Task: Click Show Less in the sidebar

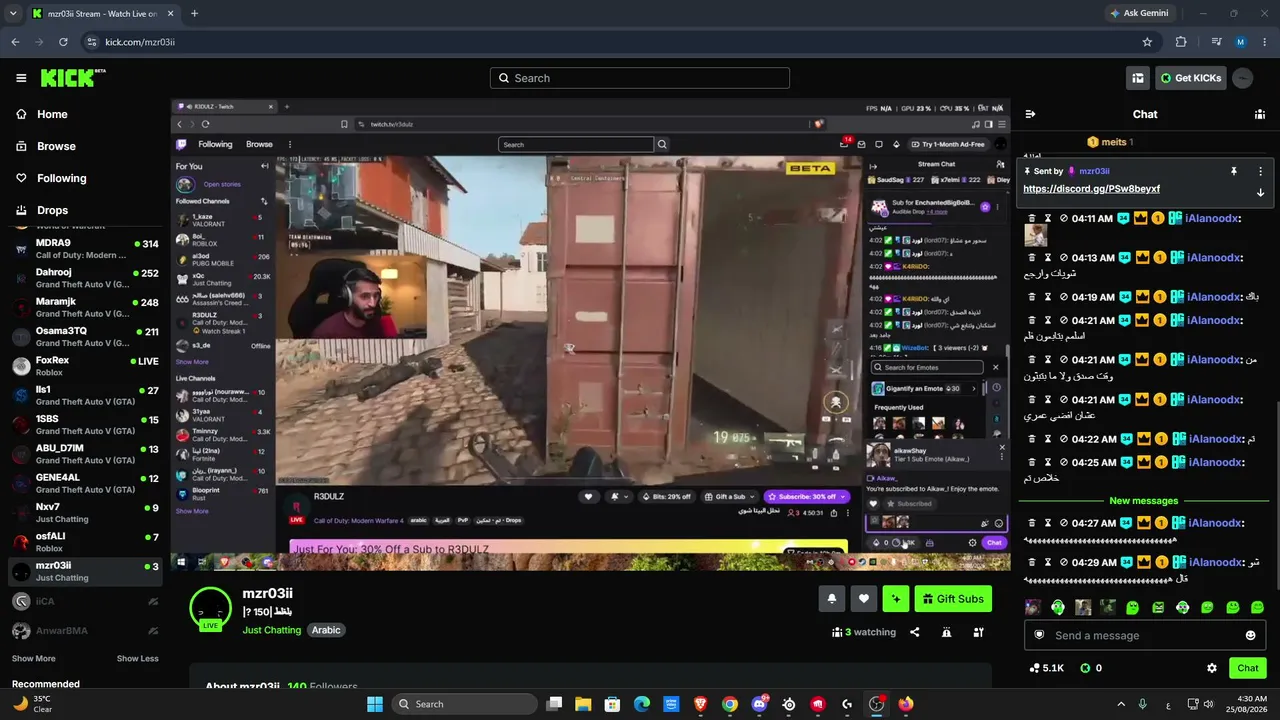Action: pyautogui.click(x=137, y=658)
